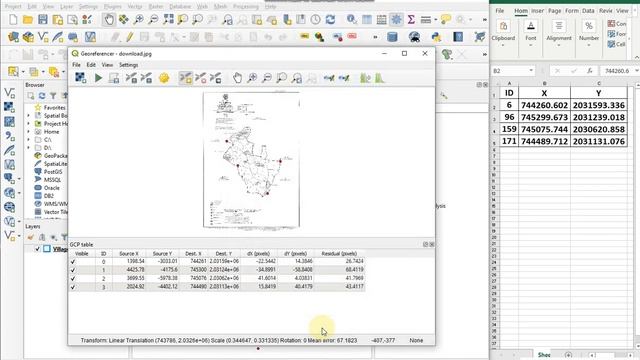This screenshot has width=640, height=360.
Task: Select the Move GCP Point tool
Action: tap(216, 78)
